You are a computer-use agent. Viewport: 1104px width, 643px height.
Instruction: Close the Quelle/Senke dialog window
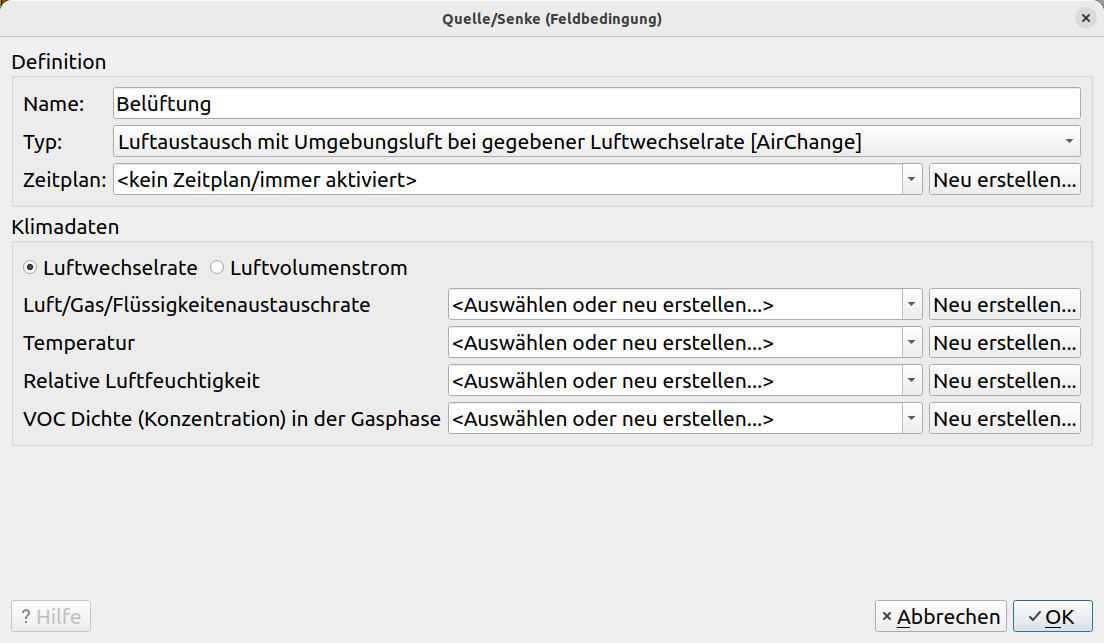tap(1086, 18)
